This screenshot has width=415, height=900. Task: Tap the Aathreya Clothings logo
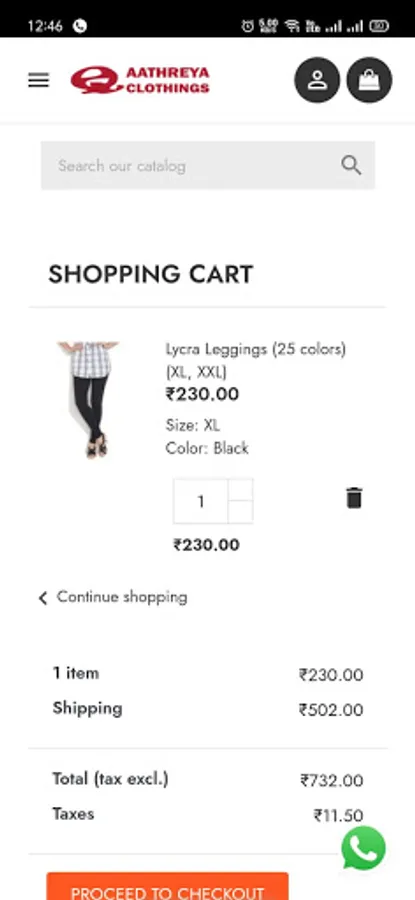(x=140, y=80)
